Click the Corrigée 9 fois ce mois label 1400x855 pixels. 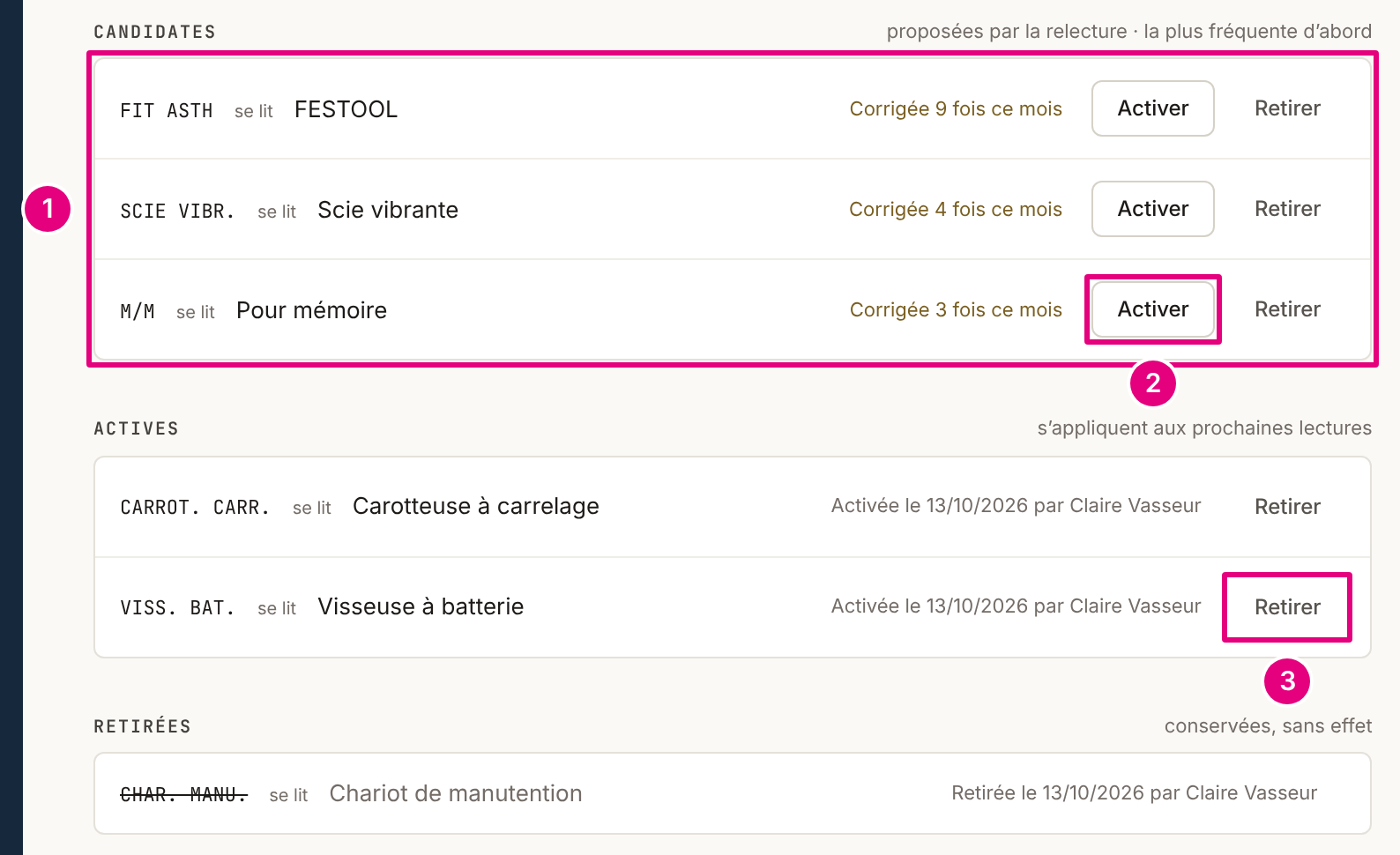pos(956,109)
